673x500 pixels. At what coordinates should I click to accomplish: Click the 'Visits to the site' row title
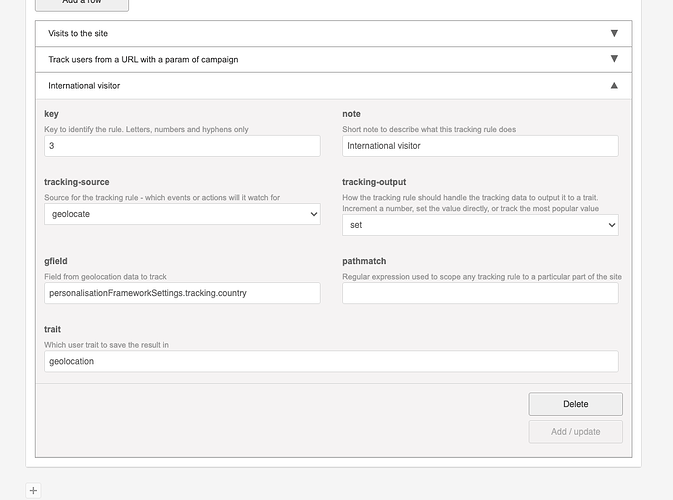pos(78,33)
